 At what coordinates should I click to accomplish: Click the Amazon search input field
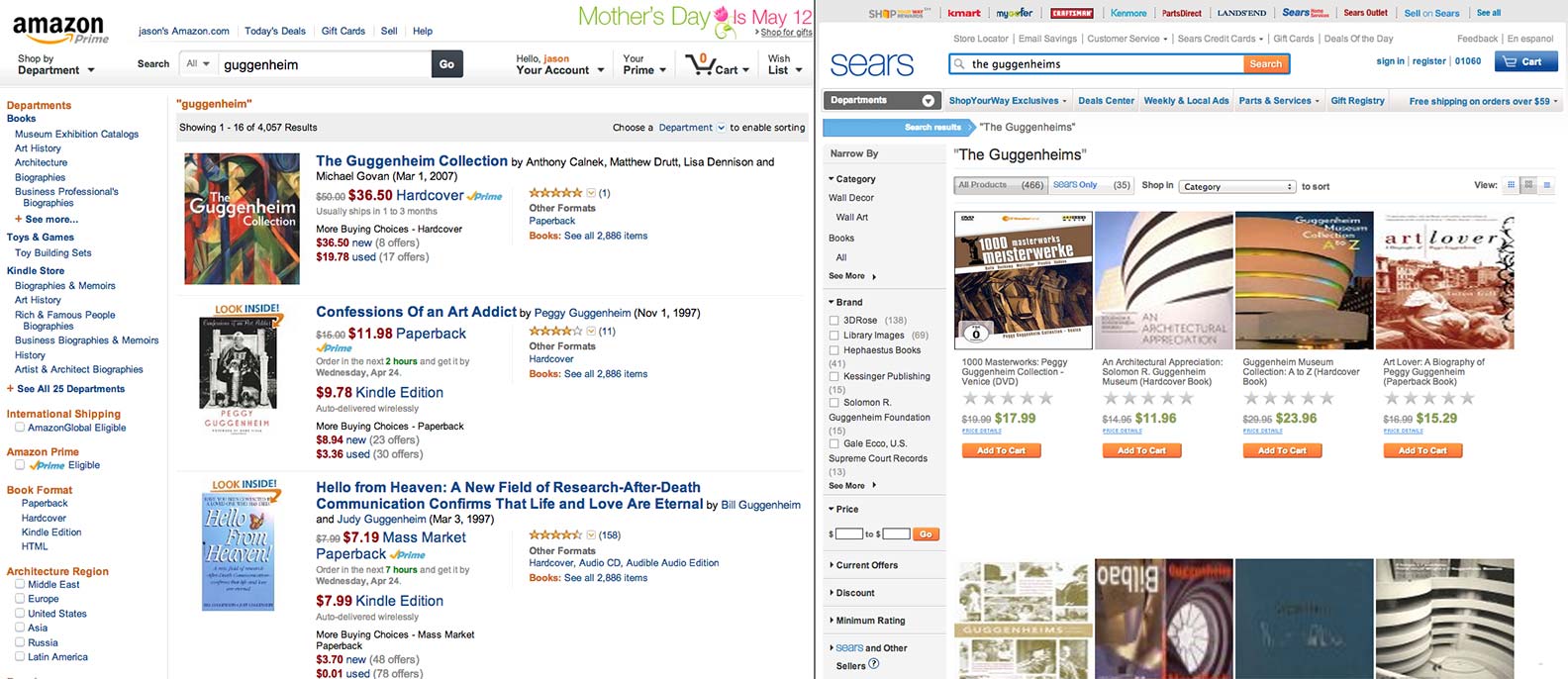coord(325,64)
